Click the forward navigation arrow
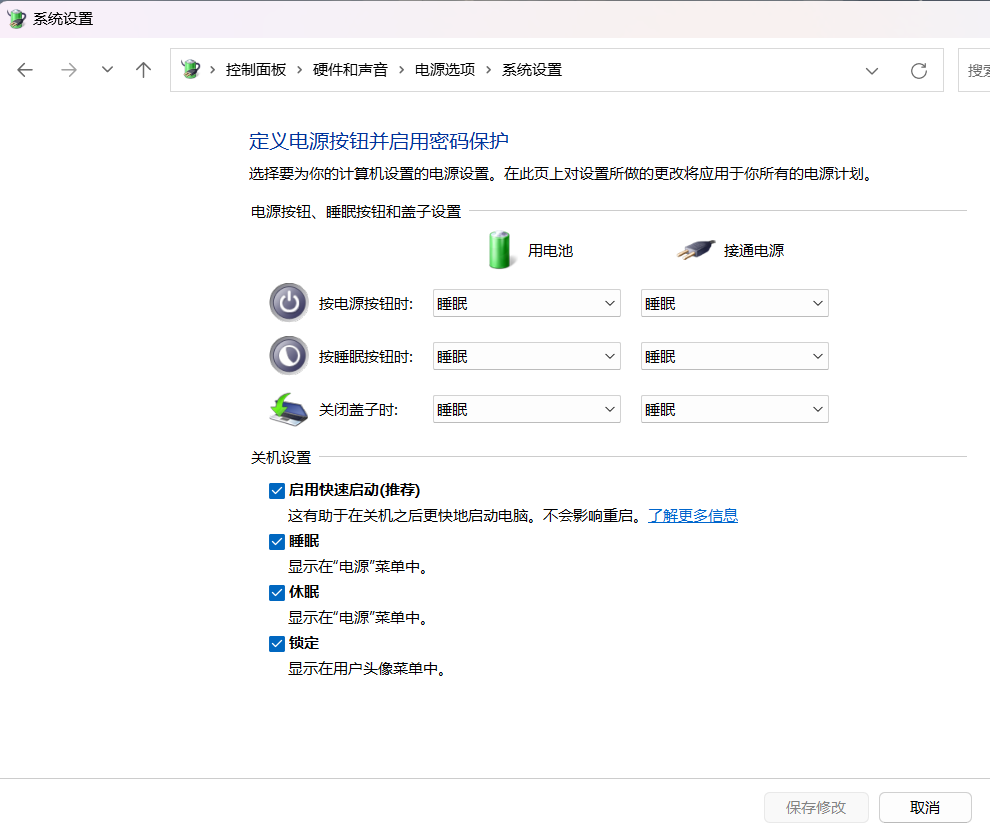 point(69,70)
